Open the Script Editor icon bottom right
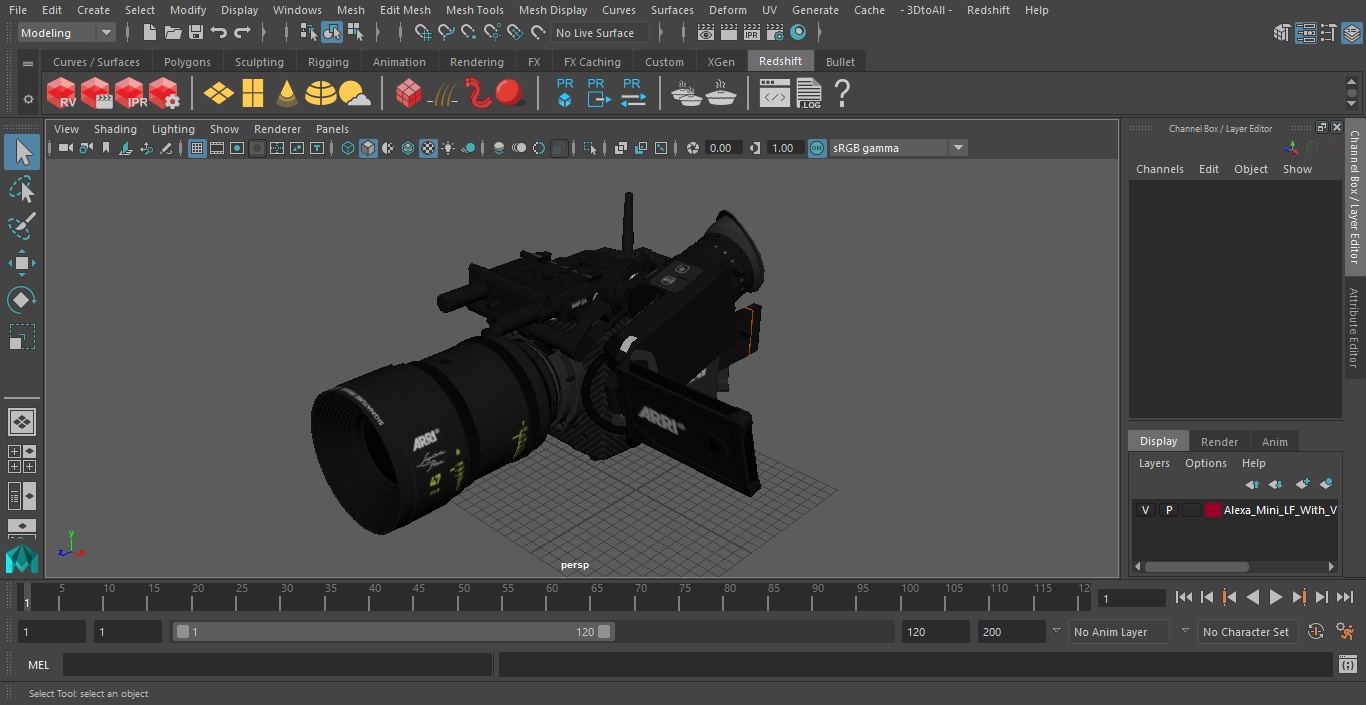Viewport: 1366px width, 705px height. (1347, 664)
